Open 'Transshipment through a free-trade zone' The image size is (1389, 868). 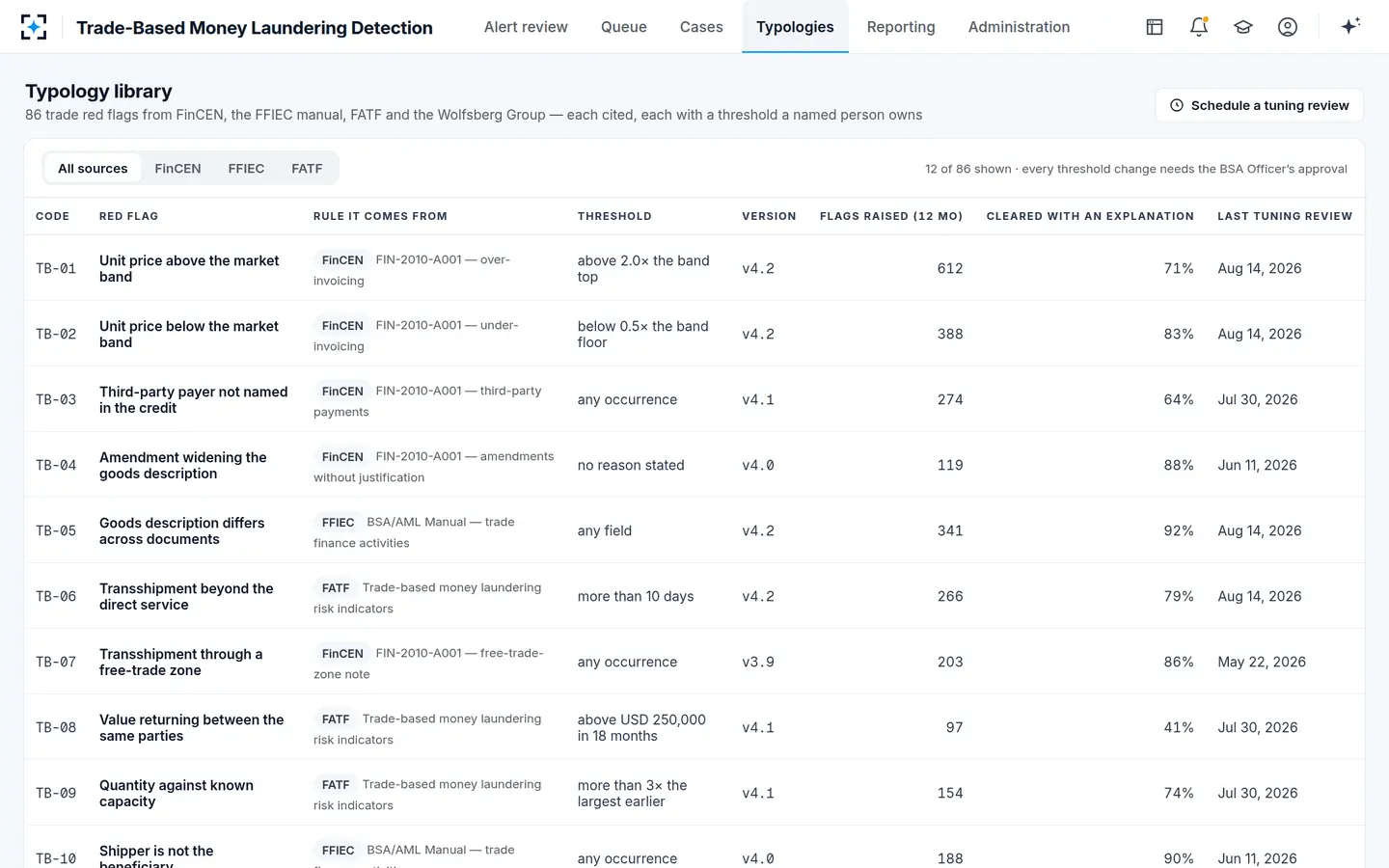click(181, 663)
